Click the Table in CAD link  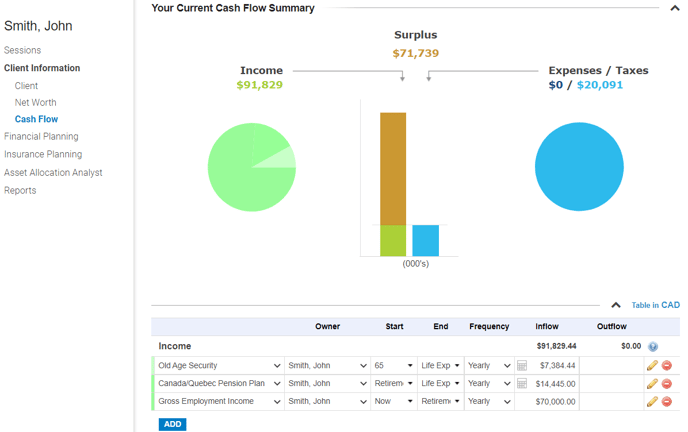point(655,305)
